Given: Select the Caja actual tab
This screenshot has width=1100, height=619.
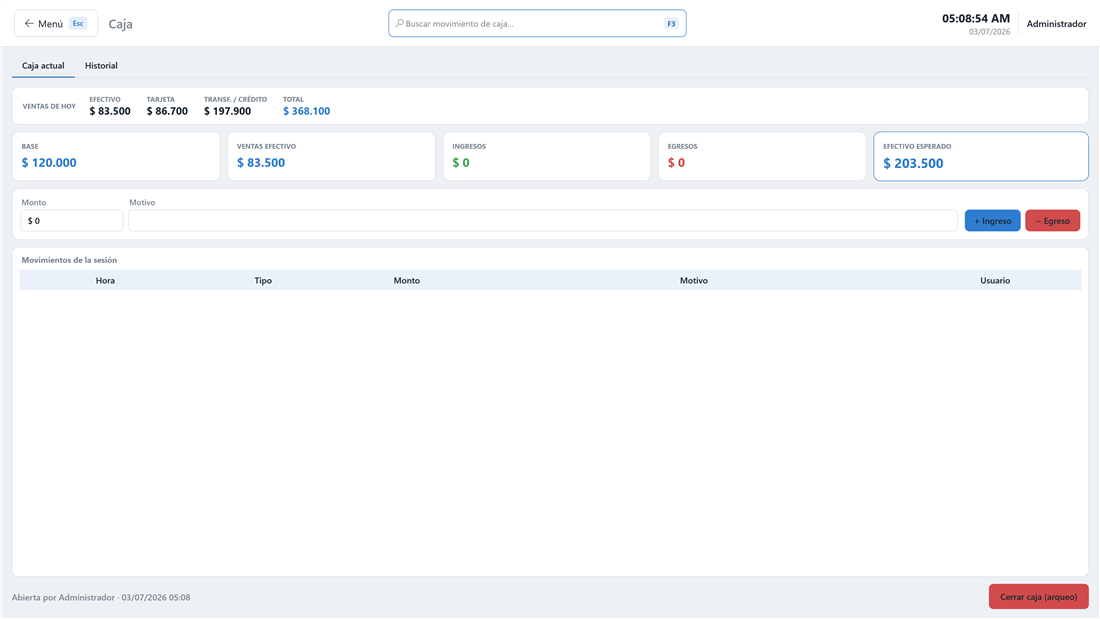Looking at the screenshot, I should [43, 66].
